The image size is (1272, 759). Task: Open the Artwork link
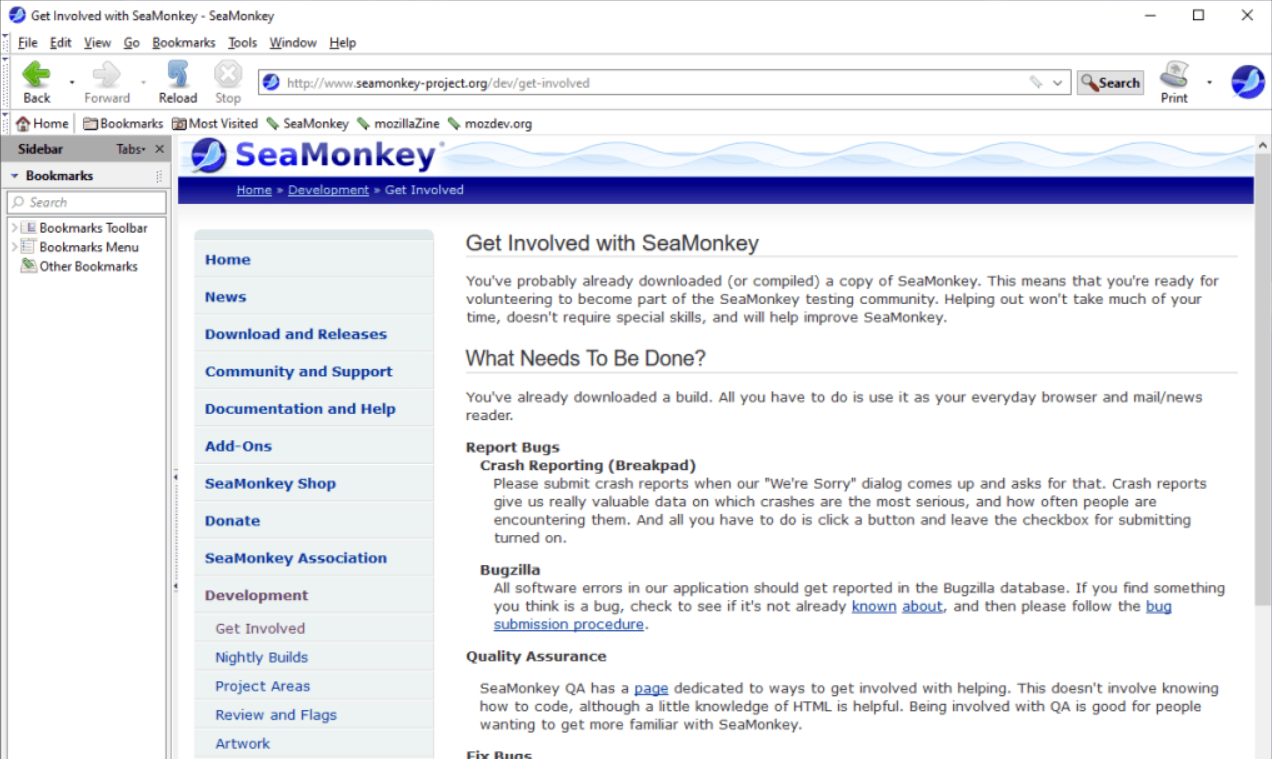tap(242, 744)
